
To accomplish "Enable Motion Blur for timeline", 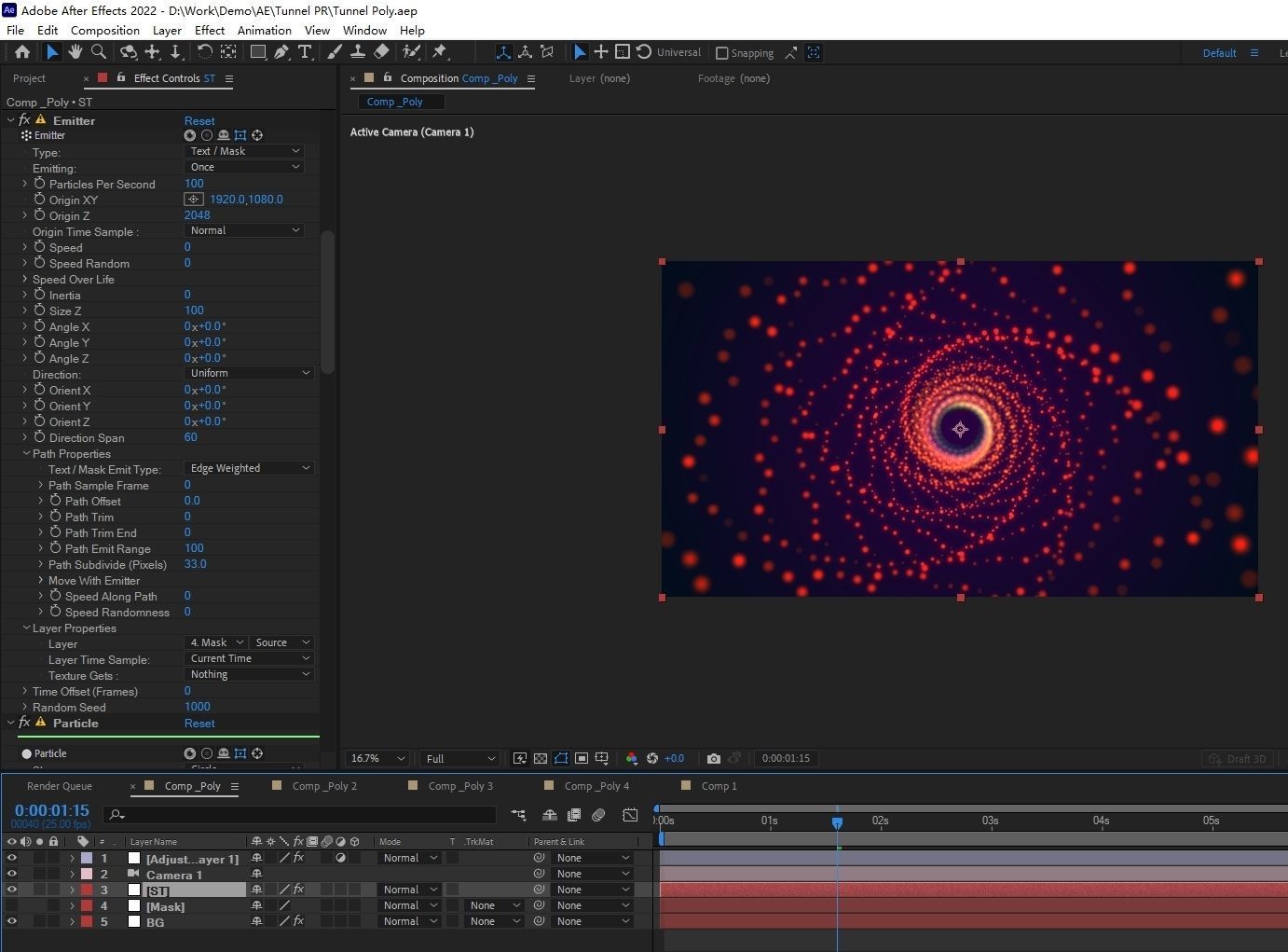I will tap(598, 815).
